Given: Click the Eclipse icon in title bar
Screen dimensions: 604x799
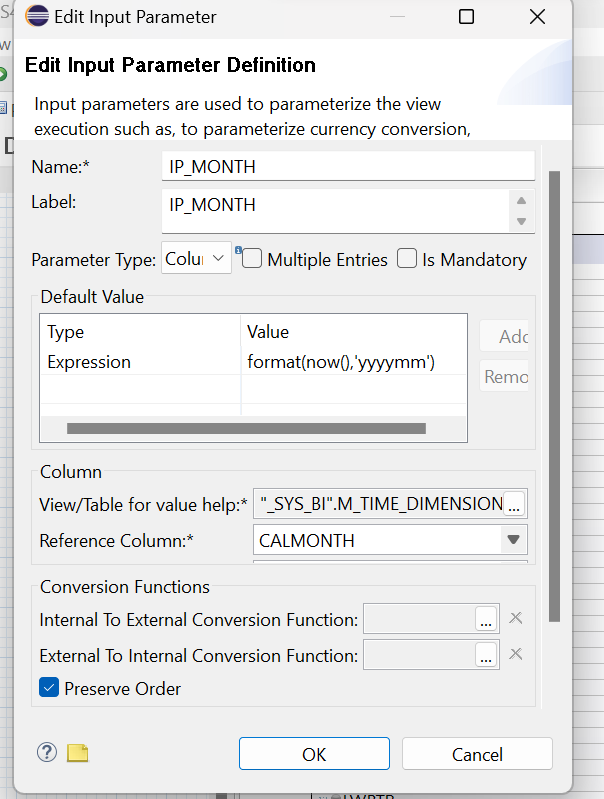Looking at the screenshot, I should 37,17.
